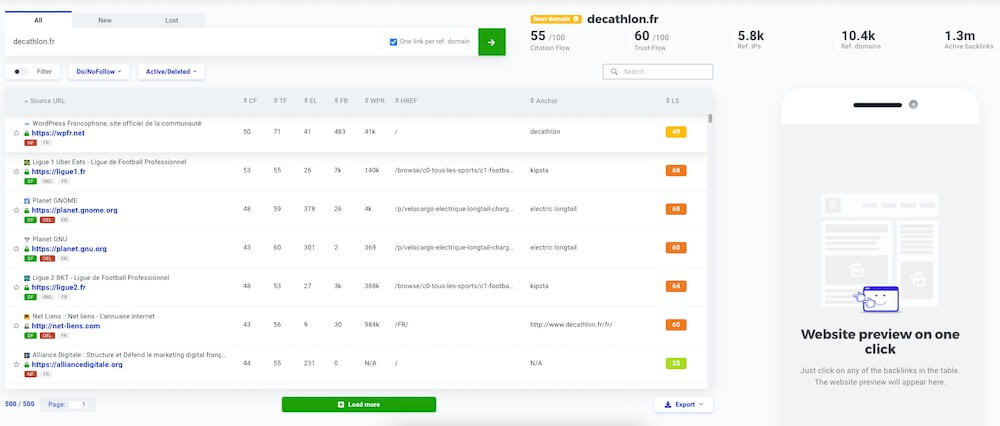Click the NF tag under wpfr.net
Screen dimensions: 1000x426
(x=31, y=143)
